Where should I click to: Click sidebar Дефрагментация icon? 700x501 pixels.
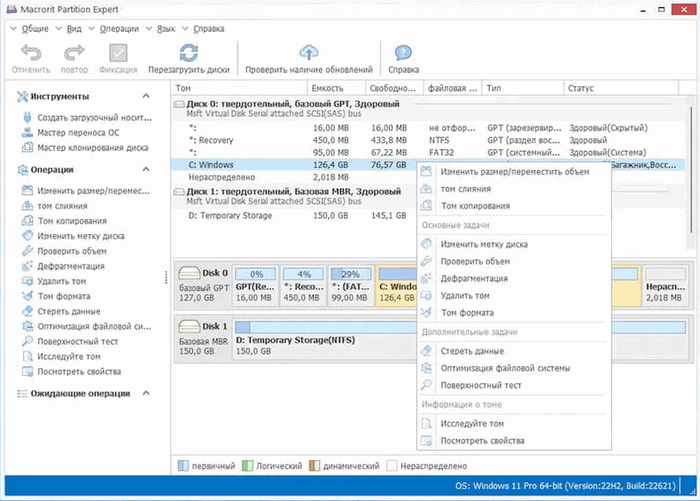(27, 266)
